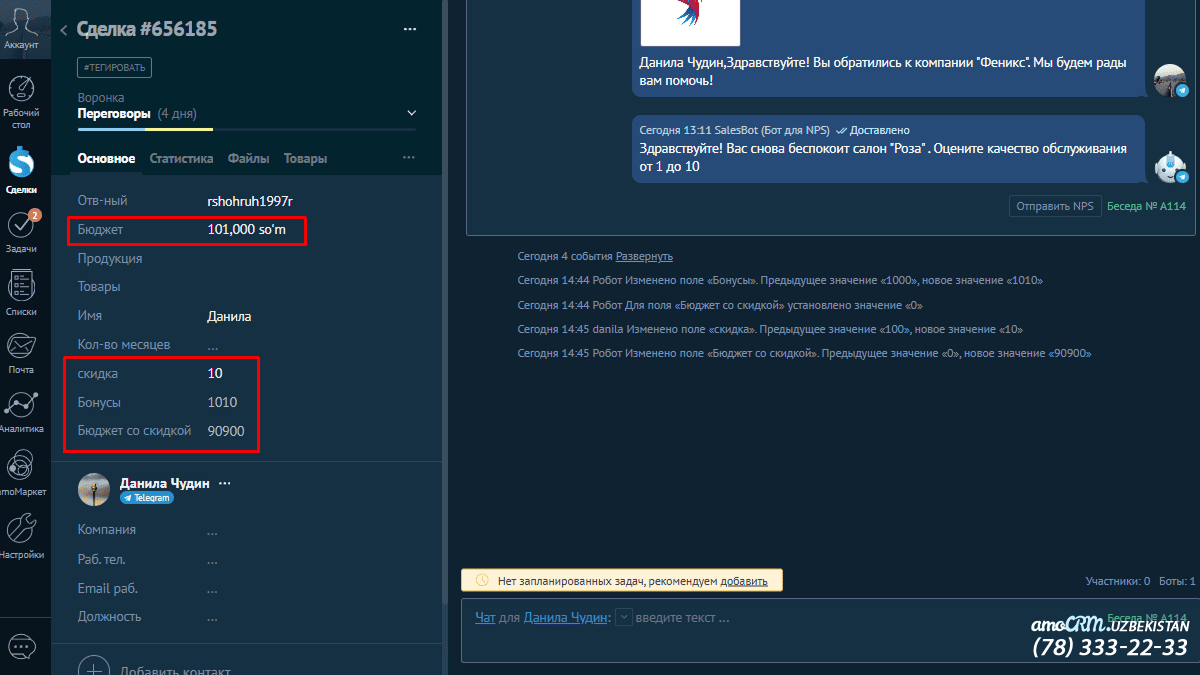Click Данила Чудин's contact avatar
1200x675 pixels.
94,489
